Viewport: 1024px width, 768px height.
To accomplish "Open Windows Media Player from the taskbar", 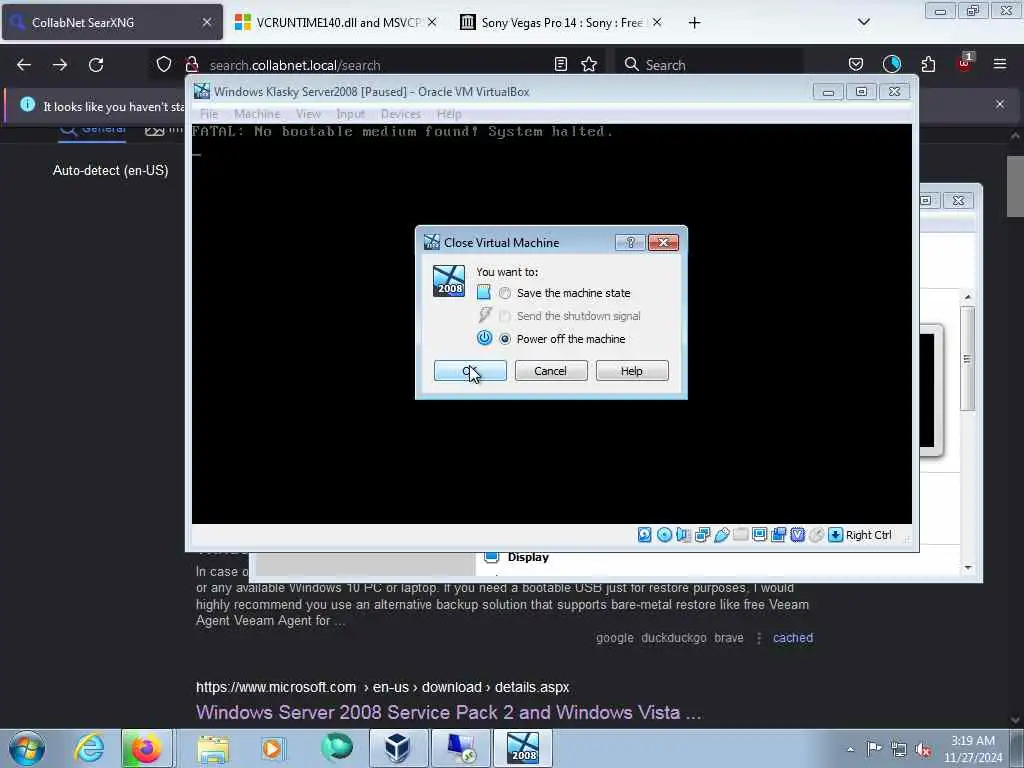I will point(273,748).
